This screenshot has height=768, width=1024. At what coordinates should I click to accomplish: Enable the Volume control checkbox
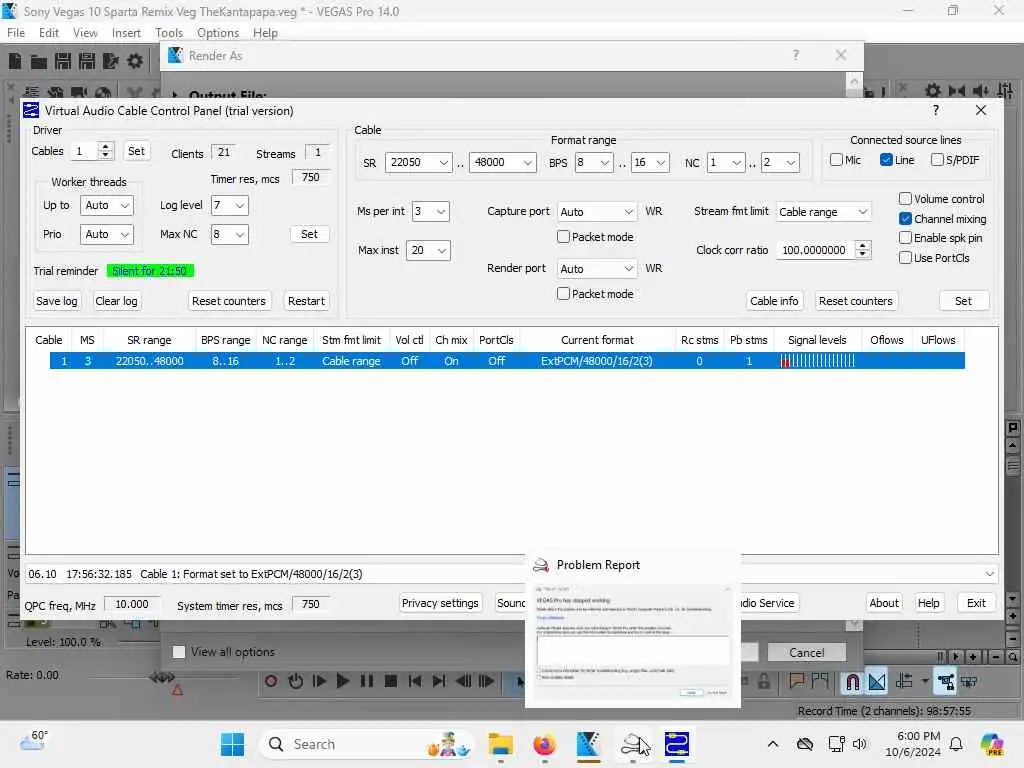click(905, 199)
